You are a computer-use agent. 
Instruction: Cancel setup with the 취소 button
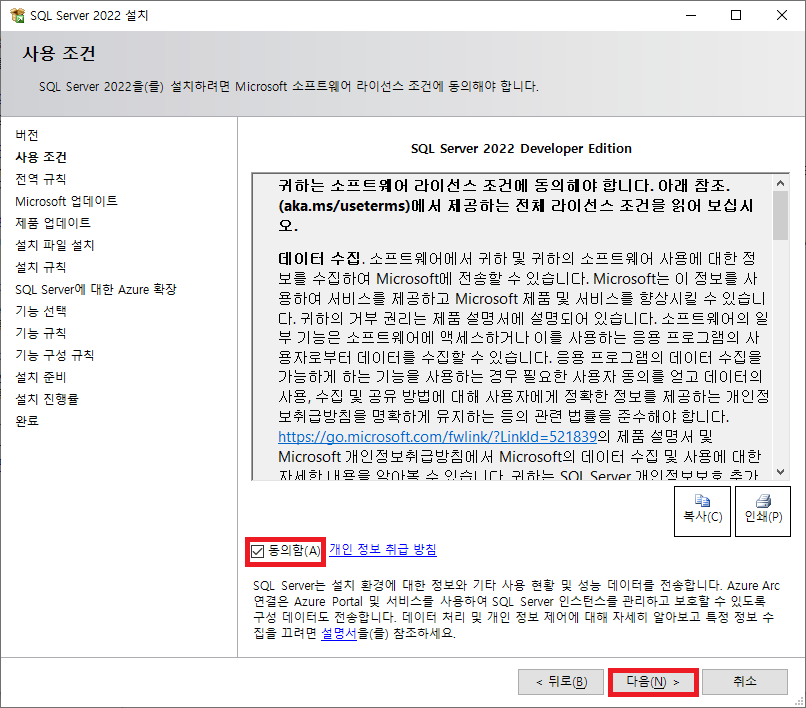point(745,682)
